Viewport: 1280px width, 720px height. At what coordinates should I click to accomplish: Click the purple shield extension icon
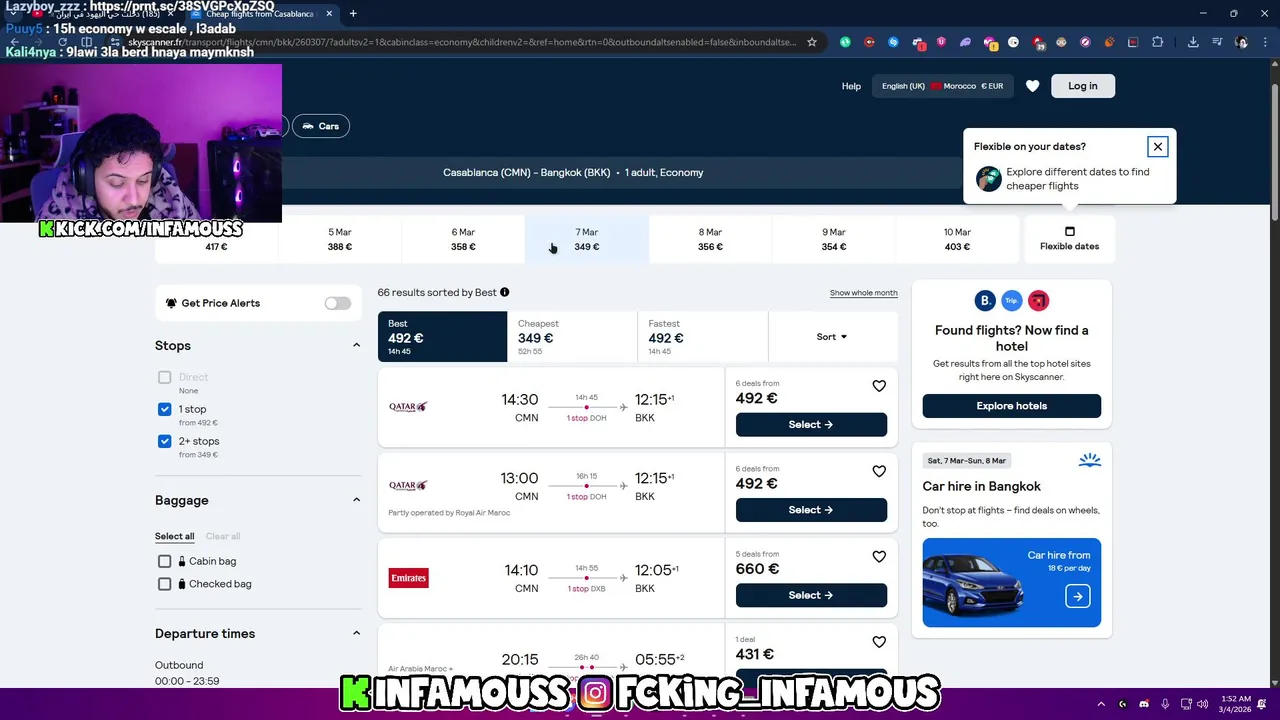[x=941, y=42]
